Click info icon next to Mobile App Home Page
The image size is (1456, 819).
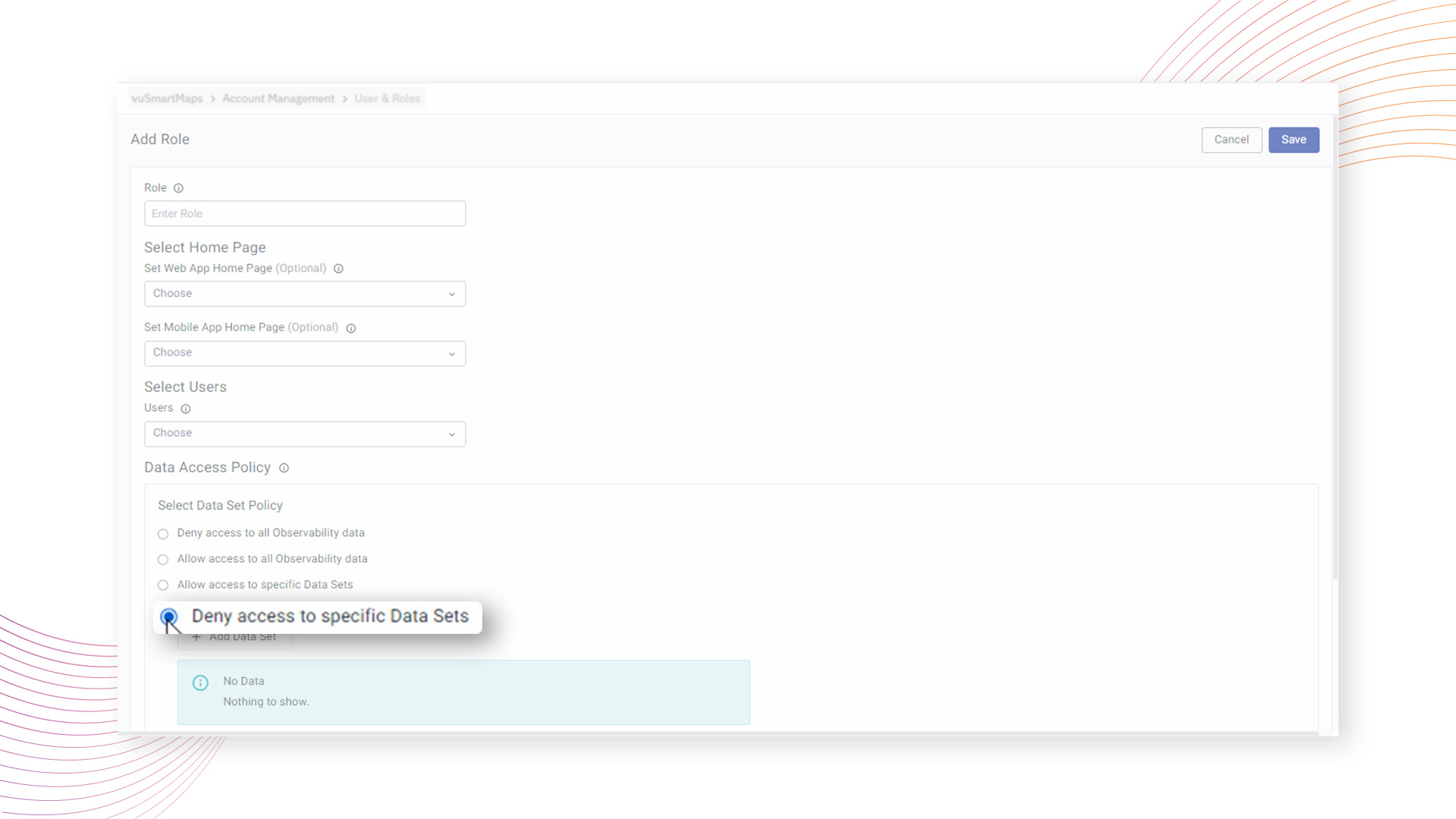pyautogui.click(x=350, y=328)
